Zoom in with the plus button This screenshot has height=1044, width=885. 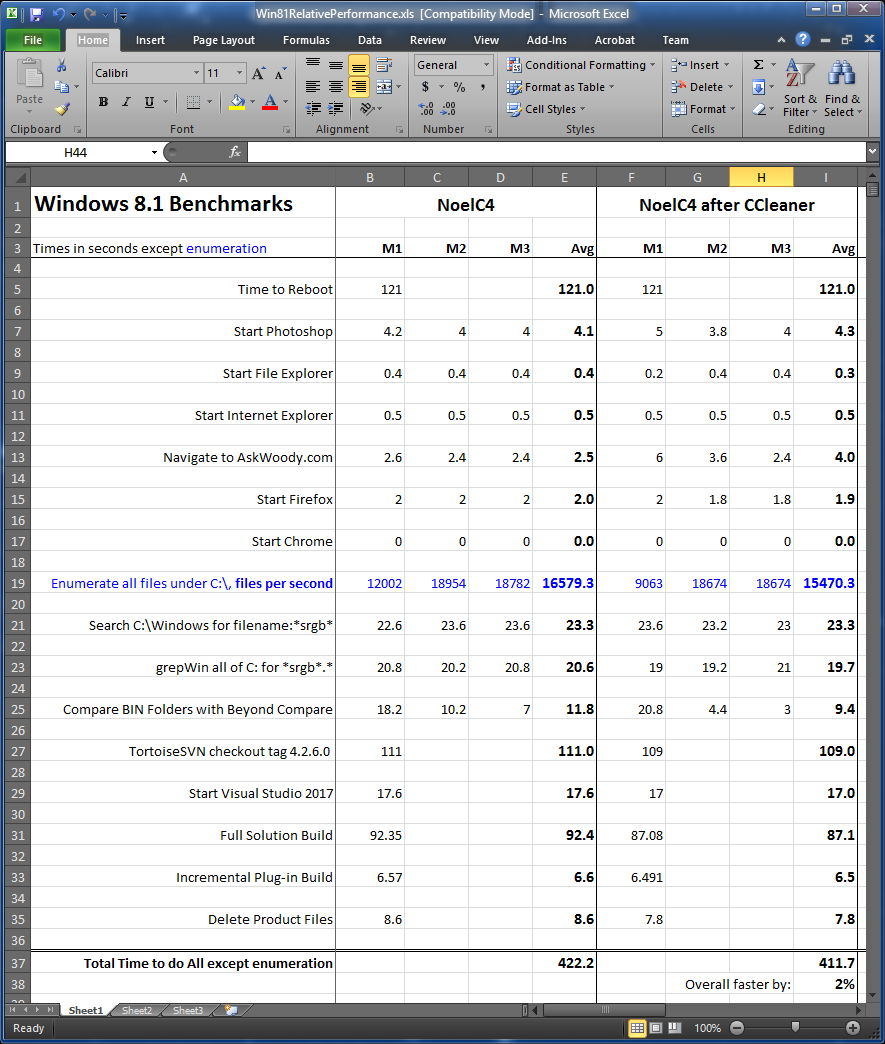853,1028
